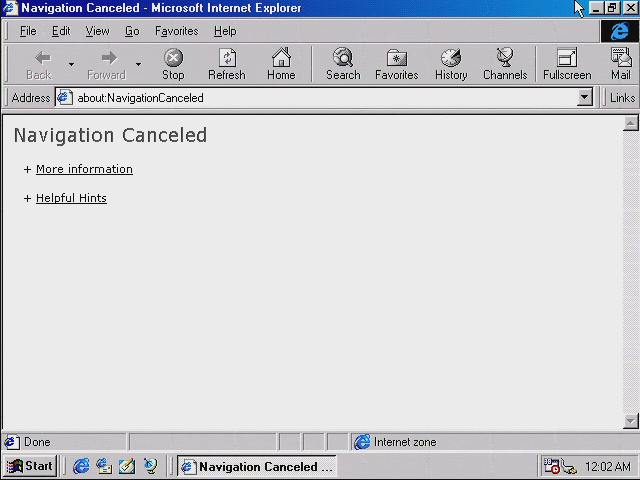Open the Forward history dropdown arrow
This screenshot has height=480, width=640.
coord(138,64)
